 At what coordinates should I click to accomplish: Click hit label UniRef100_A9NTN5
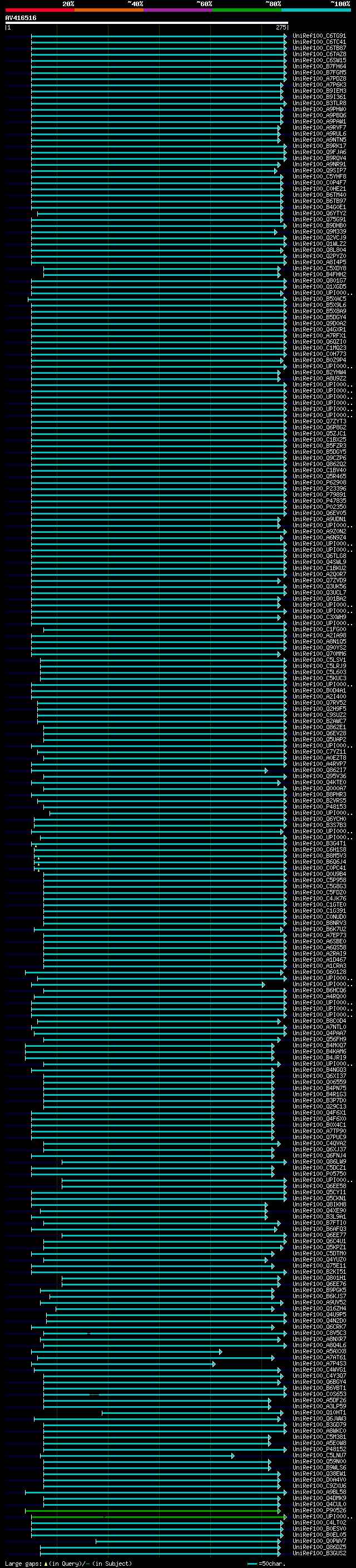(x=319, y=140)
